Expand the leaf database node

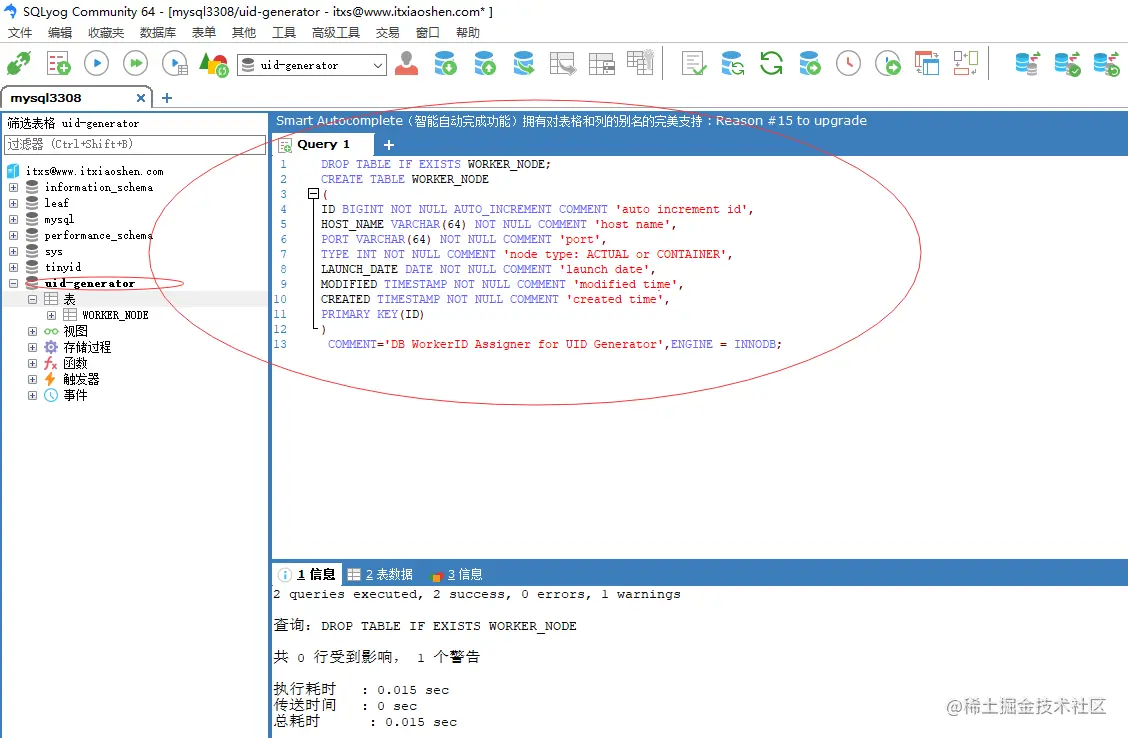[13, 203]
